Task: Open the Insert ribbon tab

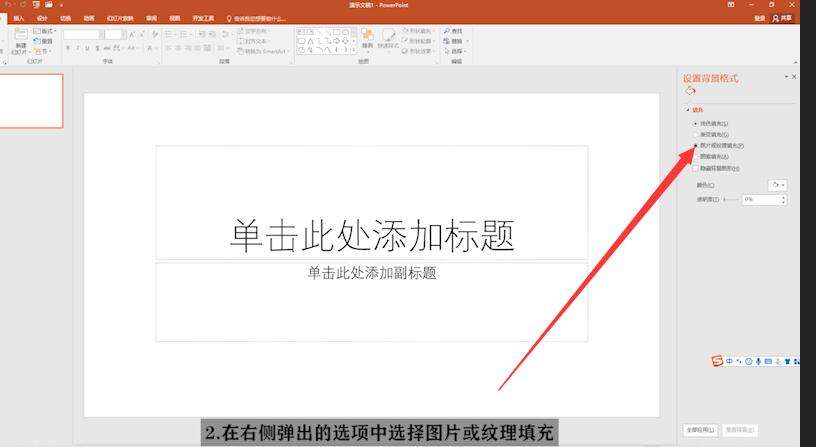Action: click(x=19, y=18)
